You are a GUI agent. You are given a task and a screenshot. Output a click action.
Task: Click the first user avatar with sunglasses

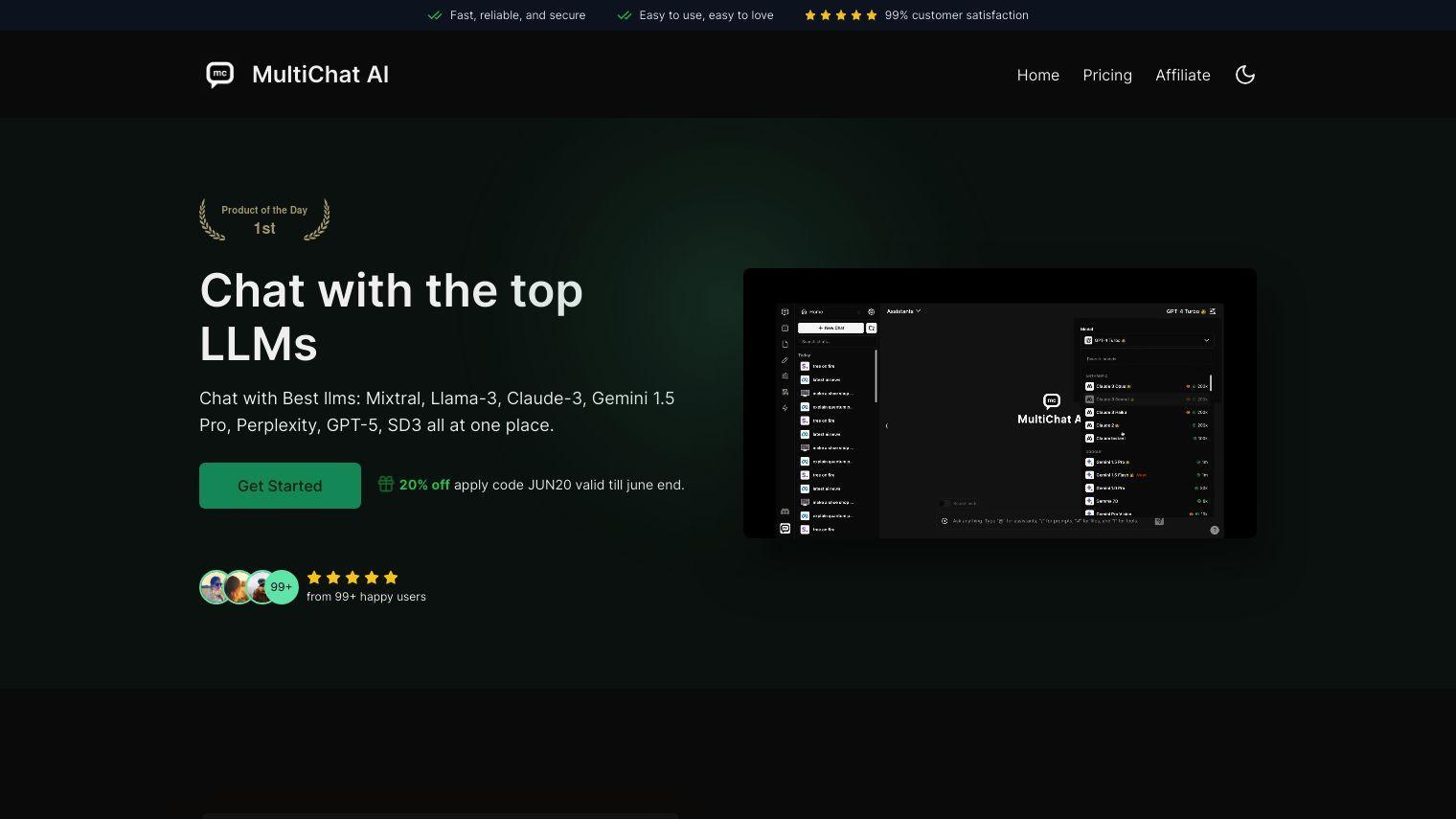[216, 587]
